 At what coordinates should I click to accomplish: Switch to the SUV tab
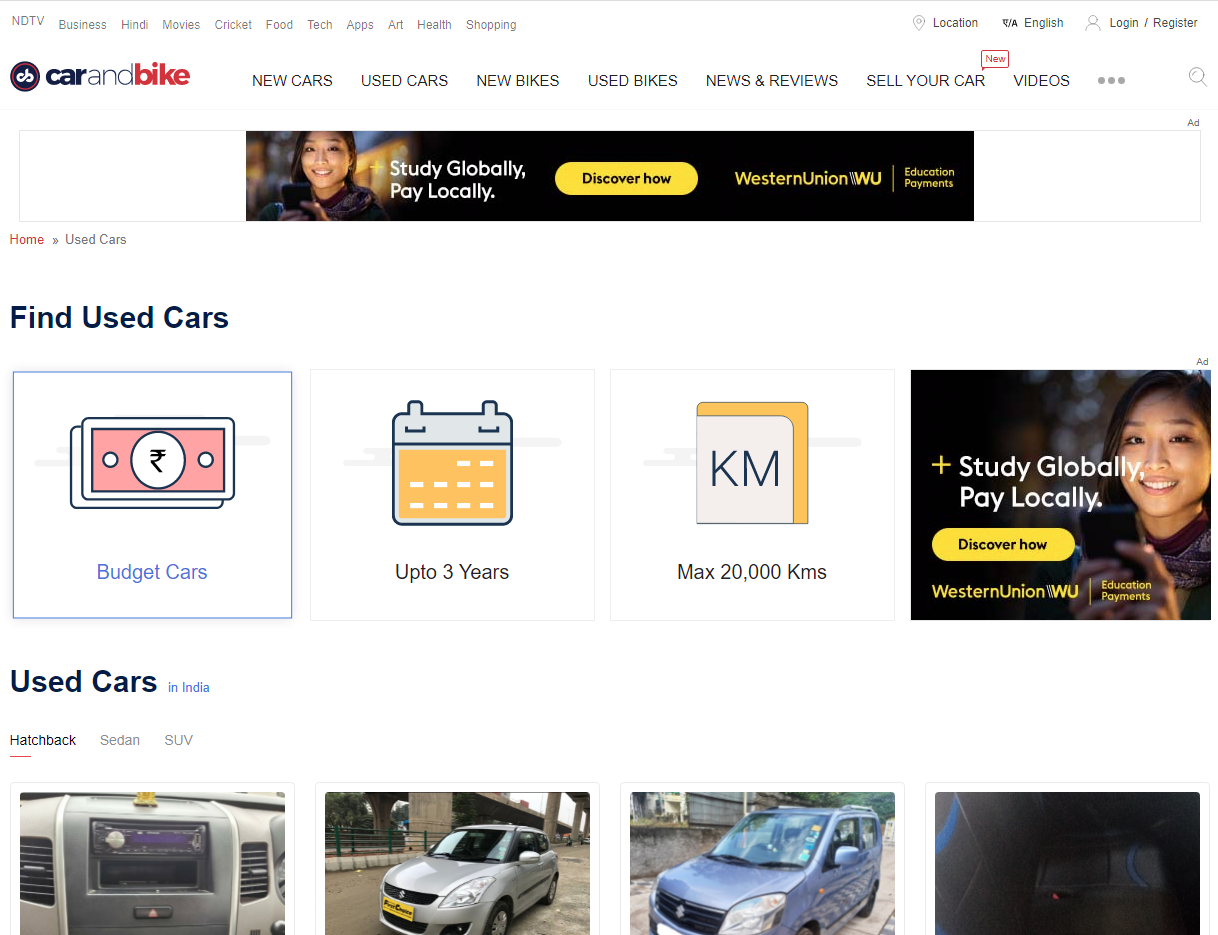(178, 740)
